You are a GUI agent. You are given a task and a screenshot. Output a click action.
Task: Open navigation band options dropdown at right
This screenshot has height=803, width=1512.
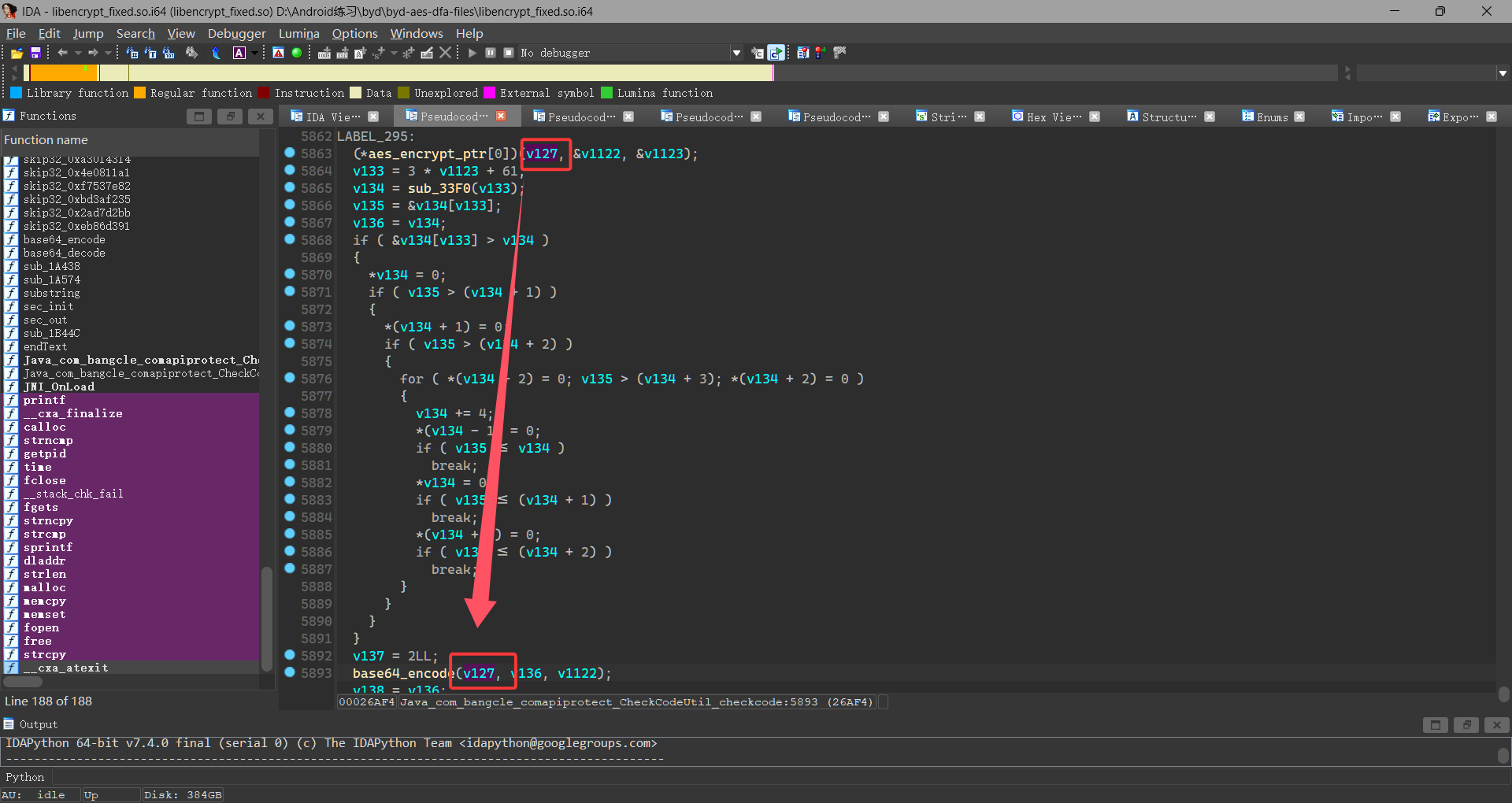pyautogui.click(x=1503, y=73)
